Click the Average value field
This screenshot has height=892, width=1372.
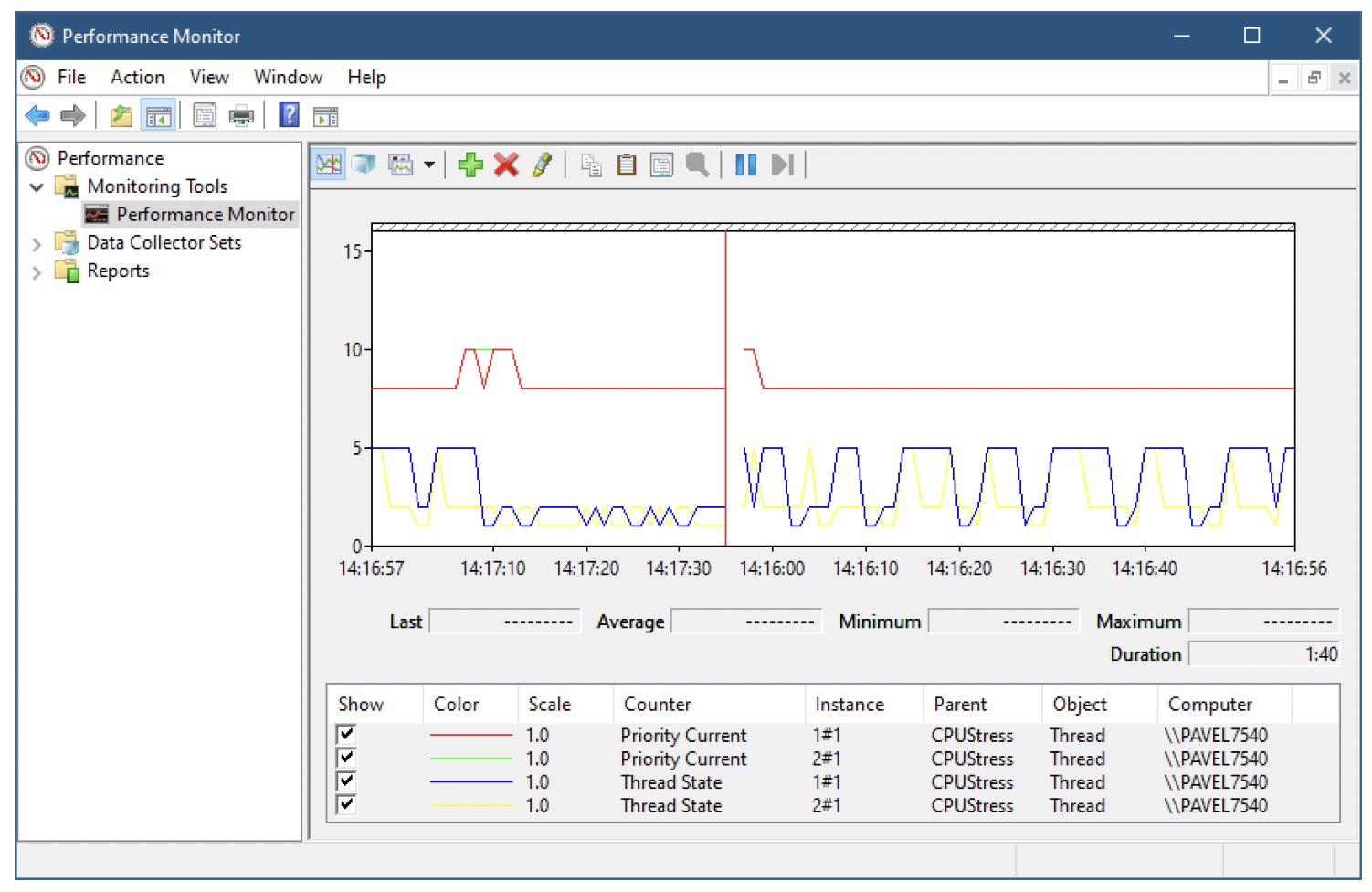[745, 621]
